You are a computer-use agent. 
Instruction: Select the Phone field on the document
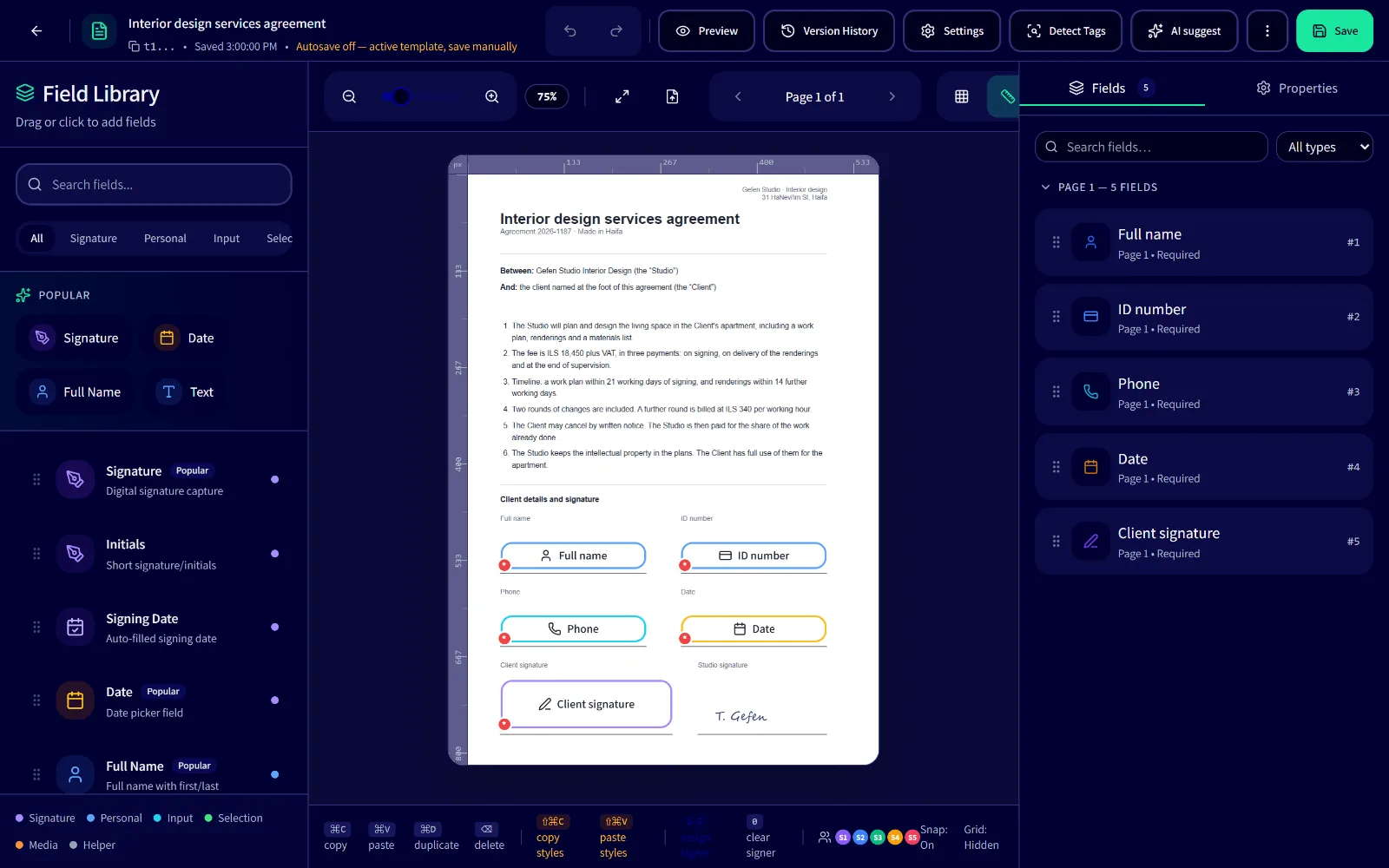[574, 628]
